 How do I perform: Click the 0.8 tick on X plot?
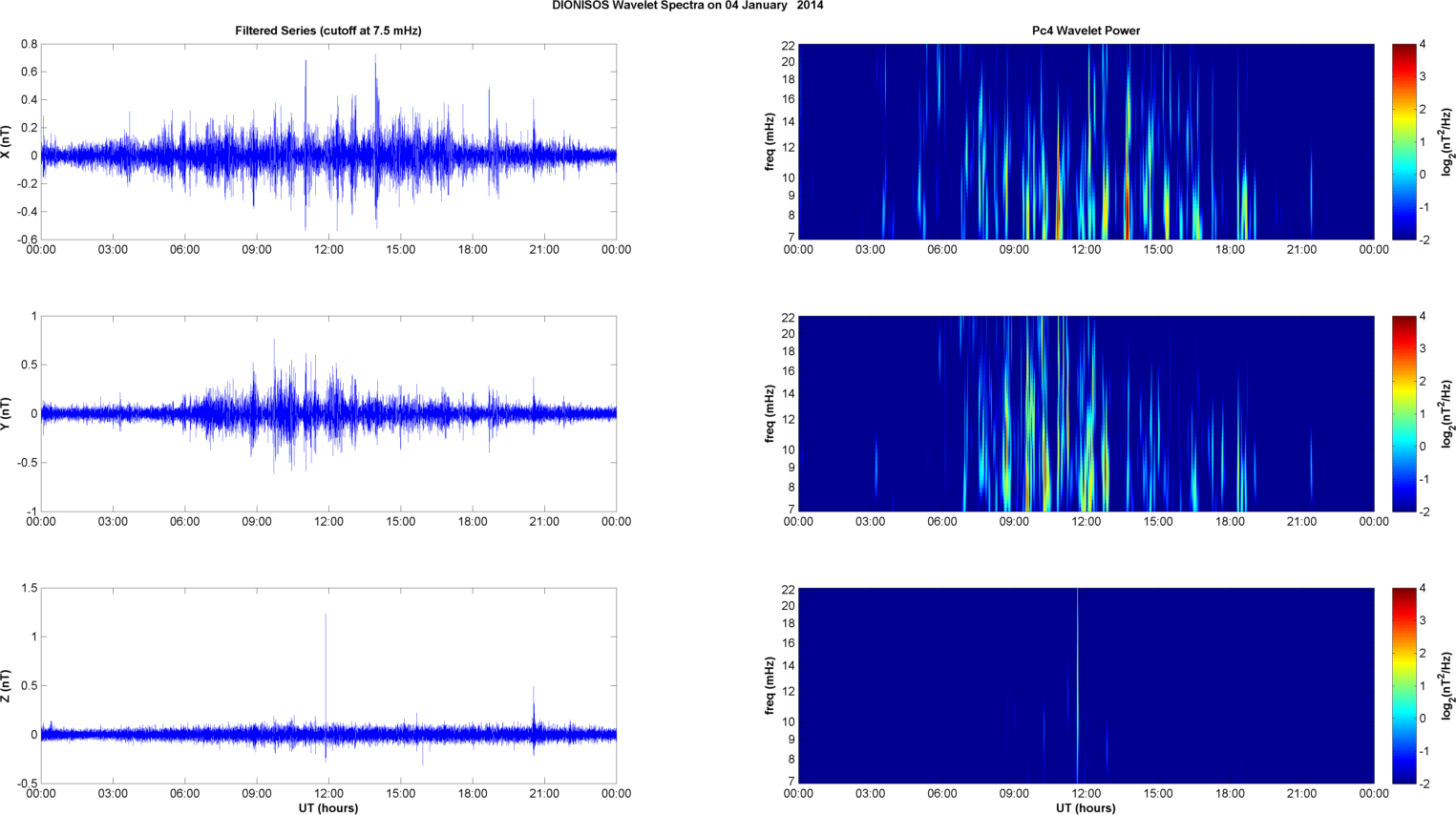coord(29,44)
